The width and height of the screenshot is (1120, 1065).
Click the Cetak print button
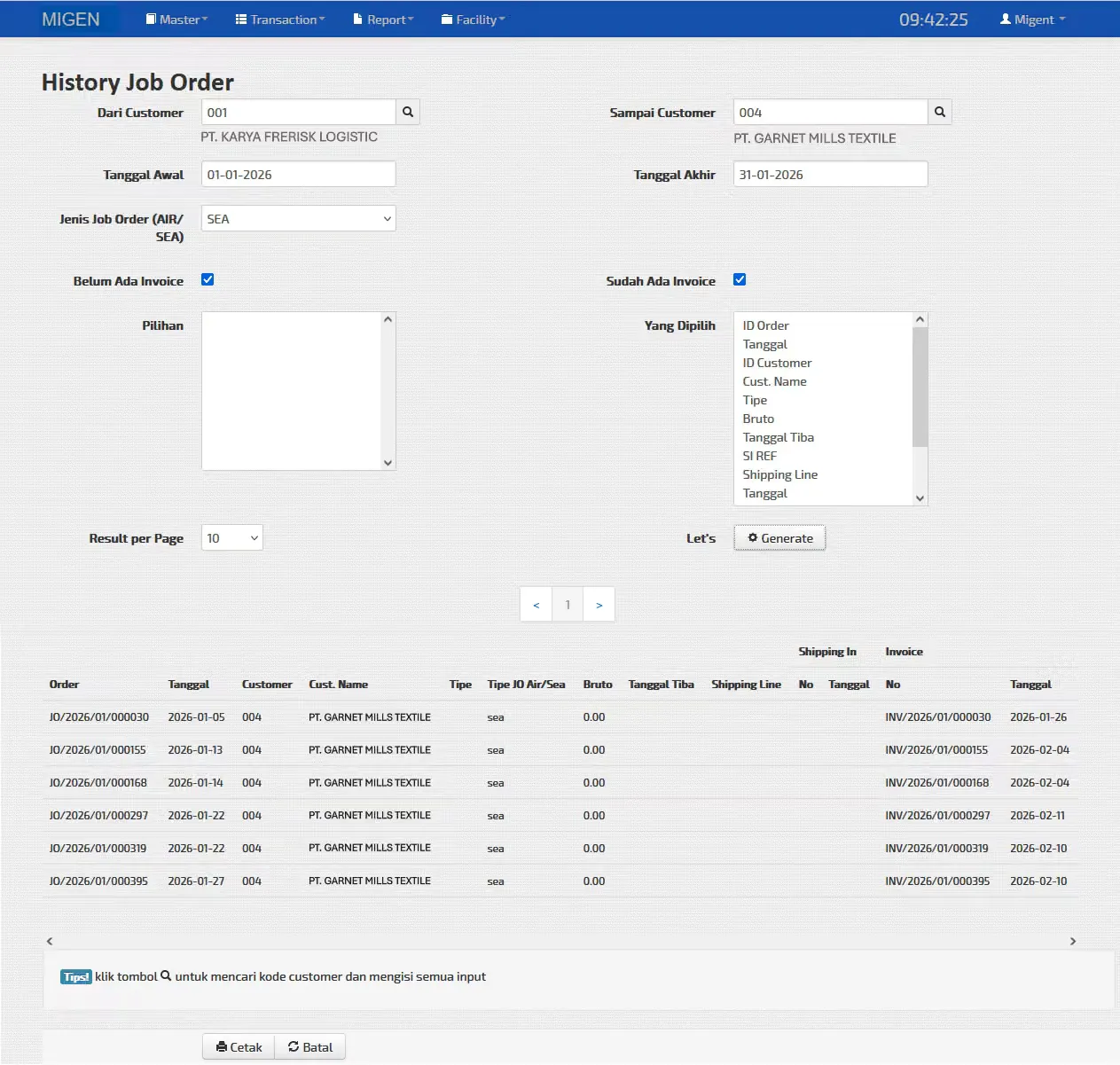point(239,1047)
